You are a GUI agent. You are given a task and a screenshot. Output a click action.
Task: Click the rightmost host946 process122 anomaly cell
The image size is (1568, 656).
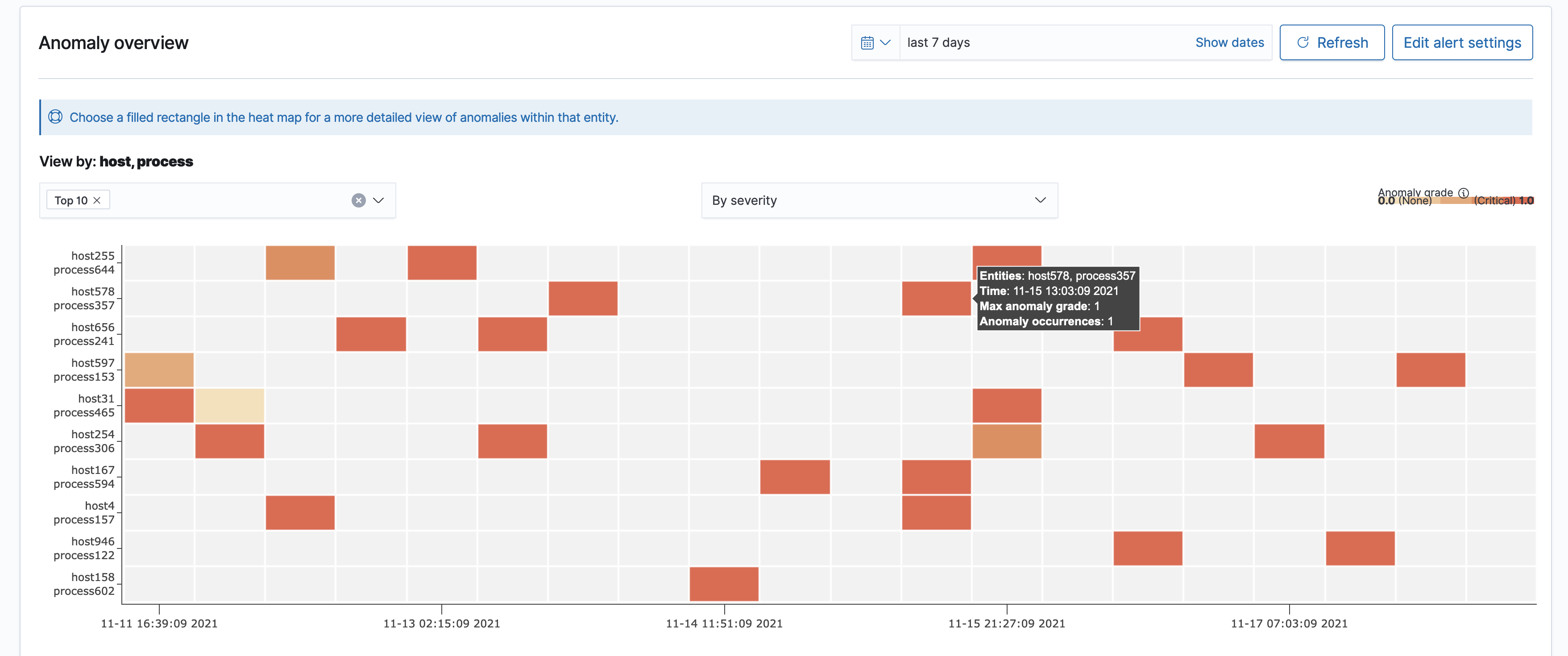pyautogui.click(x=1360, y=548)
